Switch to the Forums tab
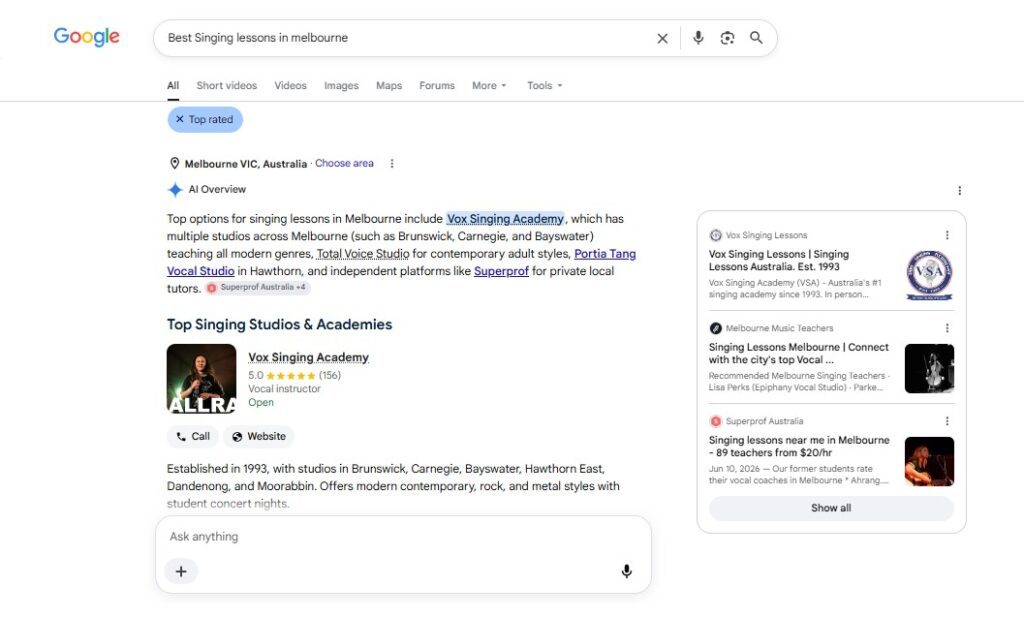1024x618 pixels. (437, 86)
